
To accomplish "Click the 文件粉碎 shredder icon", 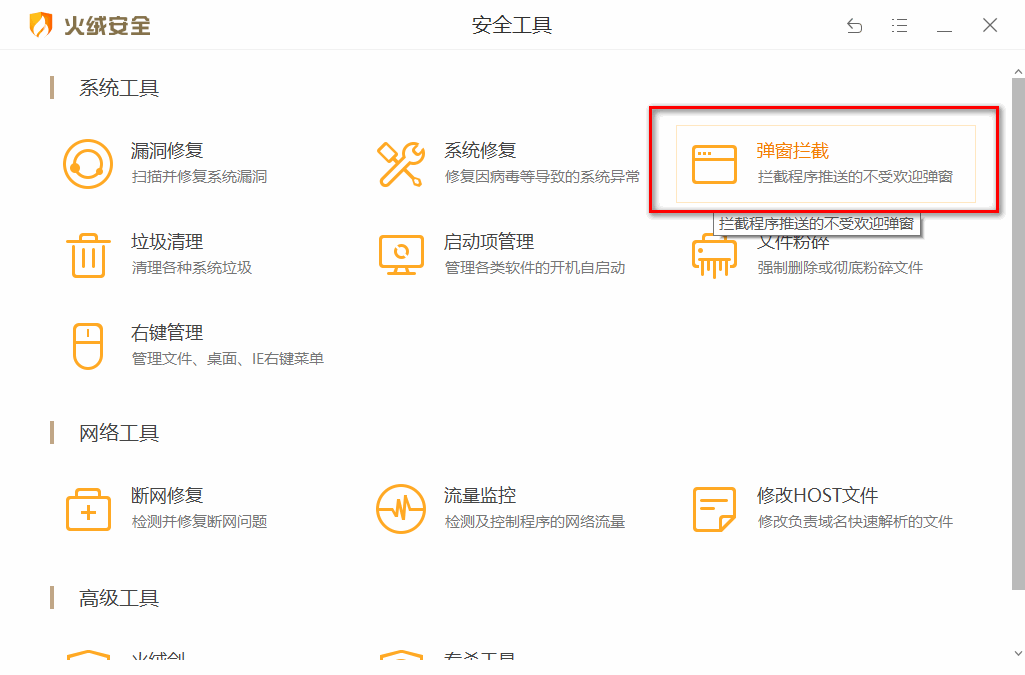I will click(714, 258).
